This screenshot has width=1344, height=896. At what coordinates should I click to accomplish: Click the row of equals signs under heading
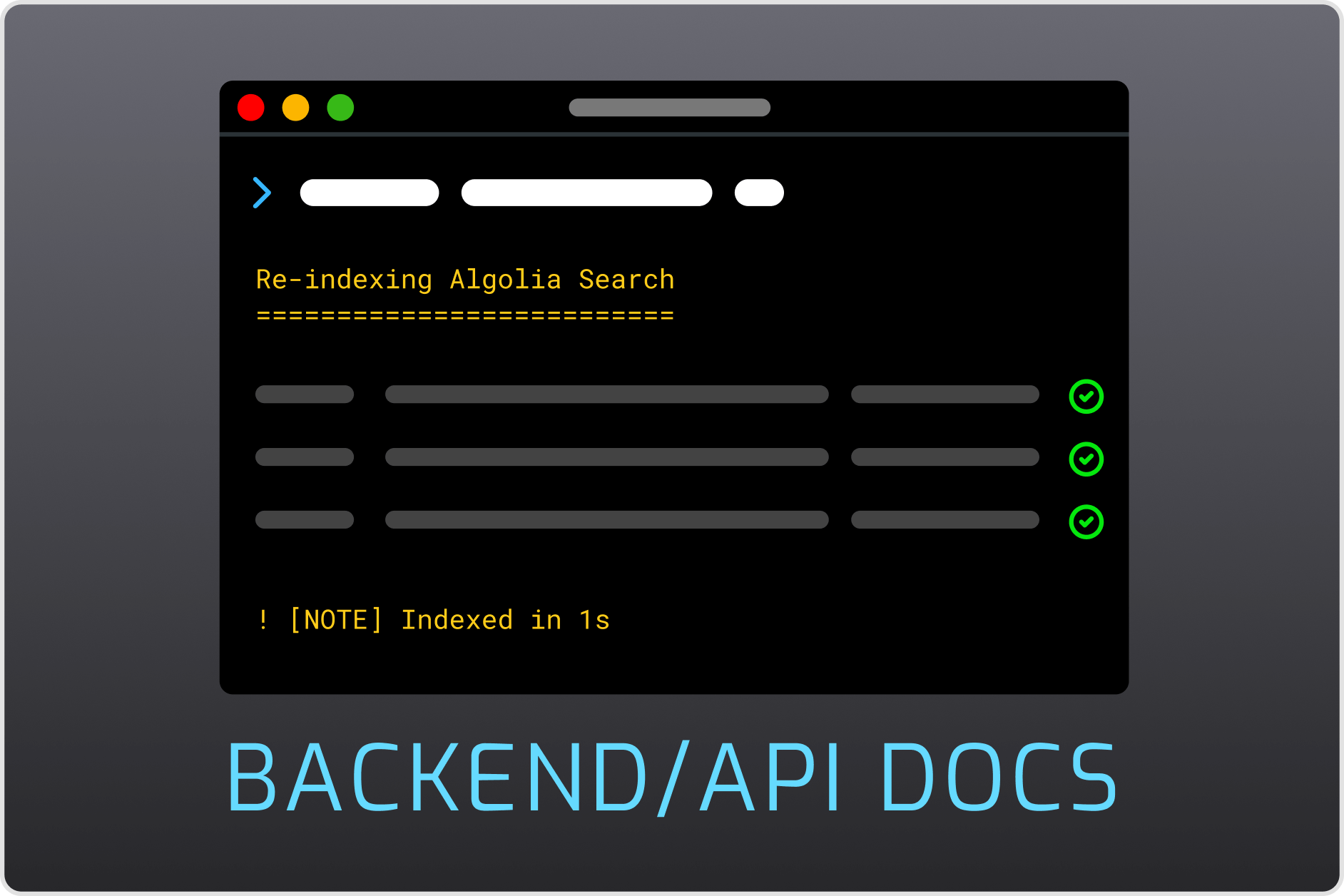click(x=465, y=315)
